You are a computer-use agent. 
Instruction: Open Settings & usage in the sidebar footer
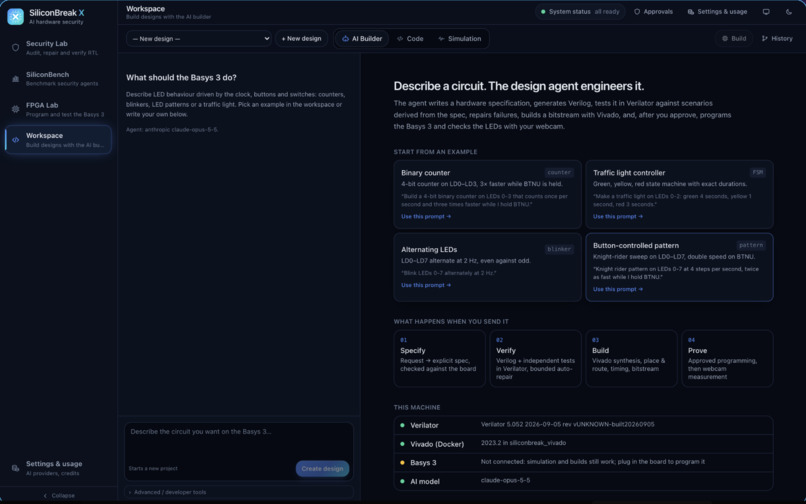point(58,468)
